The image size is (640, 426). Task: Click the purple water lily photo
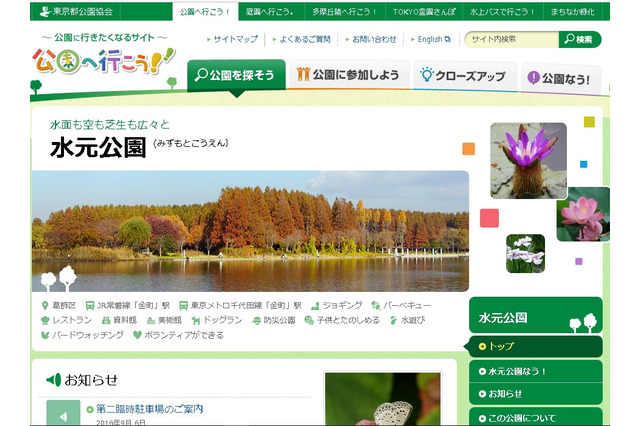coord(528,161)
